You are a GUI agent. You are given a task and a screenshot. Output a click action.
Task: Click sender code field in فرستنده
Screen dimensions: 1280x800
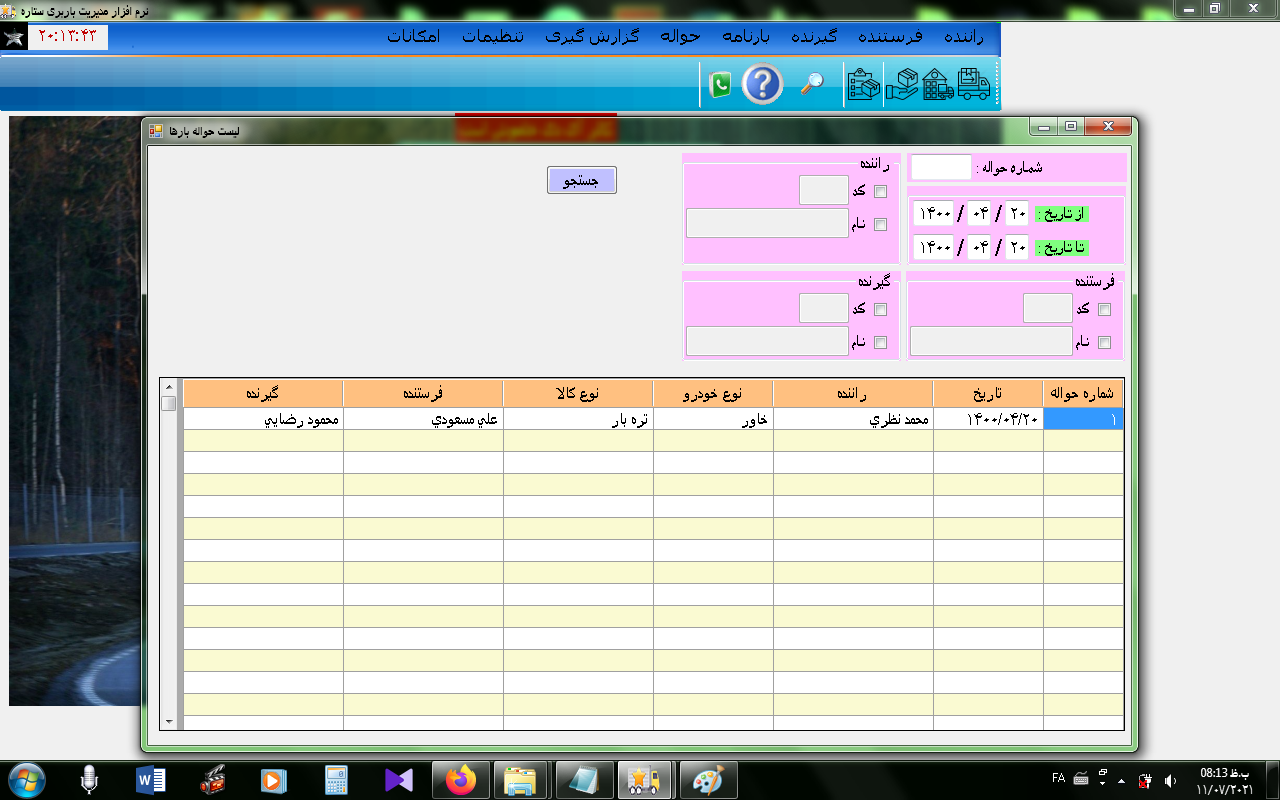point(1048,308)
